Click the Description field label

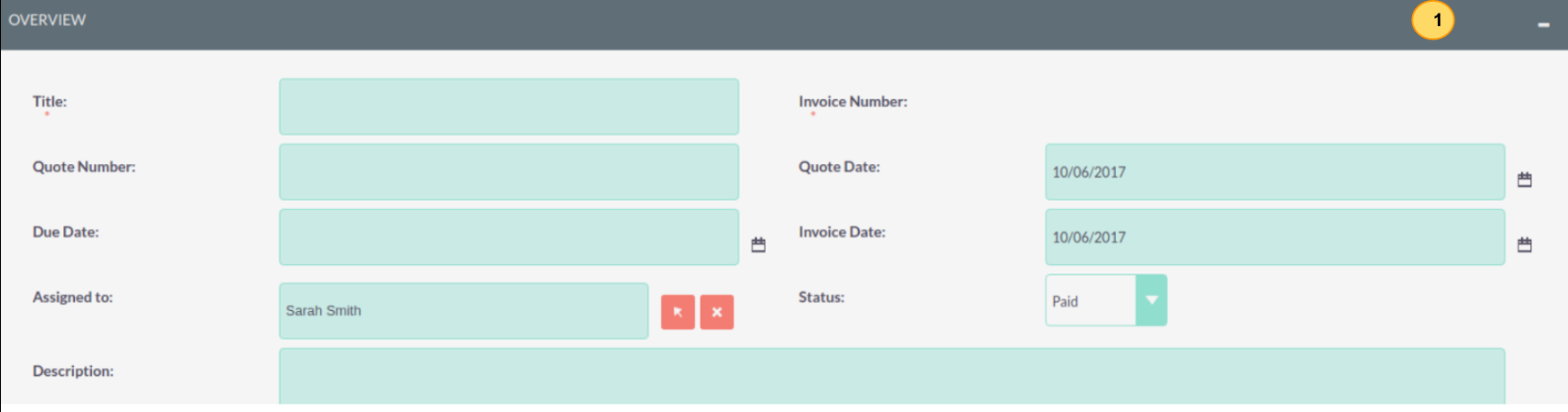point(73,371)
